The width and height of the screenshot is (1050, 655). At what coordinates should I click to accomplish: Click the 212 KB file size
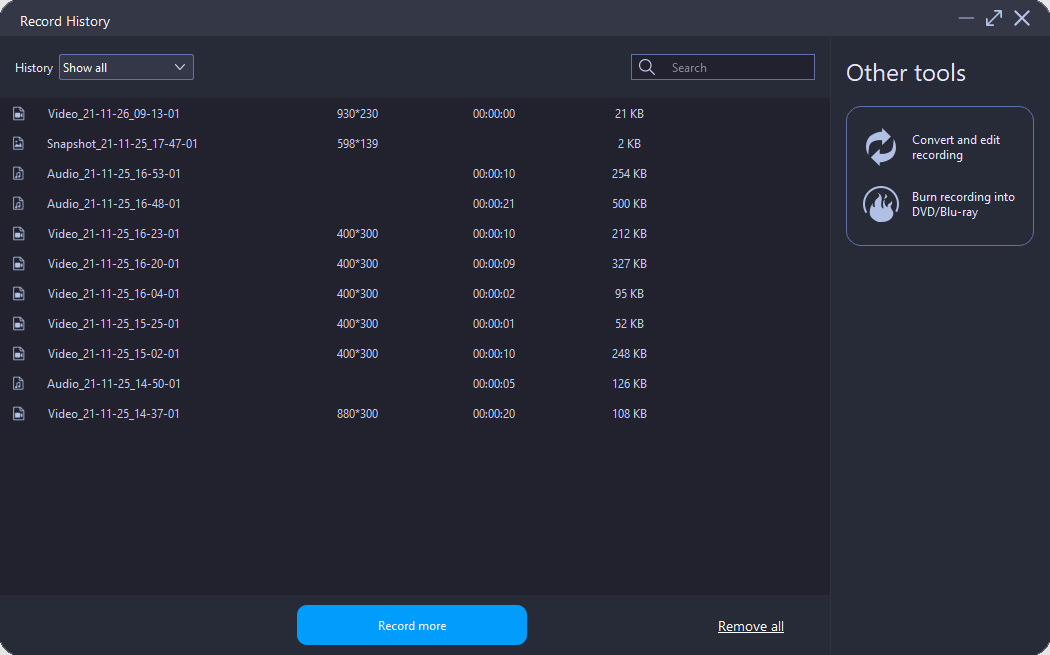tap(629, 234)
